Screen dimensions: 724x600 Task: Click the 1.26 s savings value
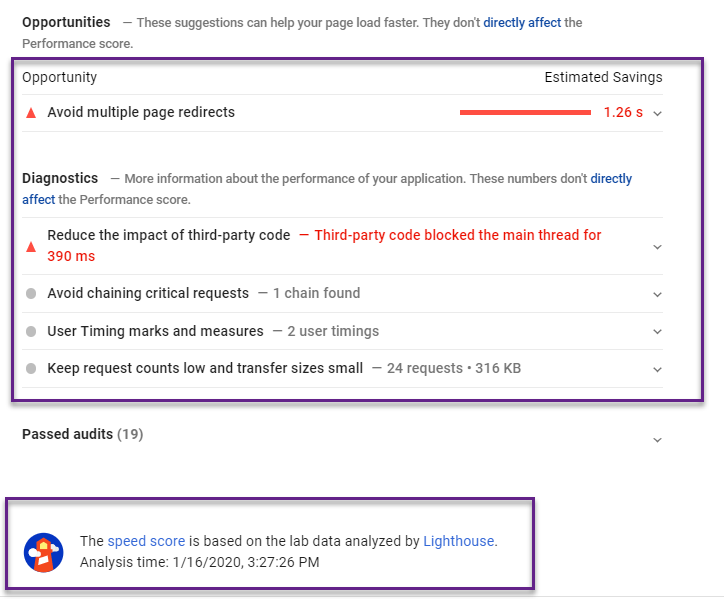(x=623, y=113)
